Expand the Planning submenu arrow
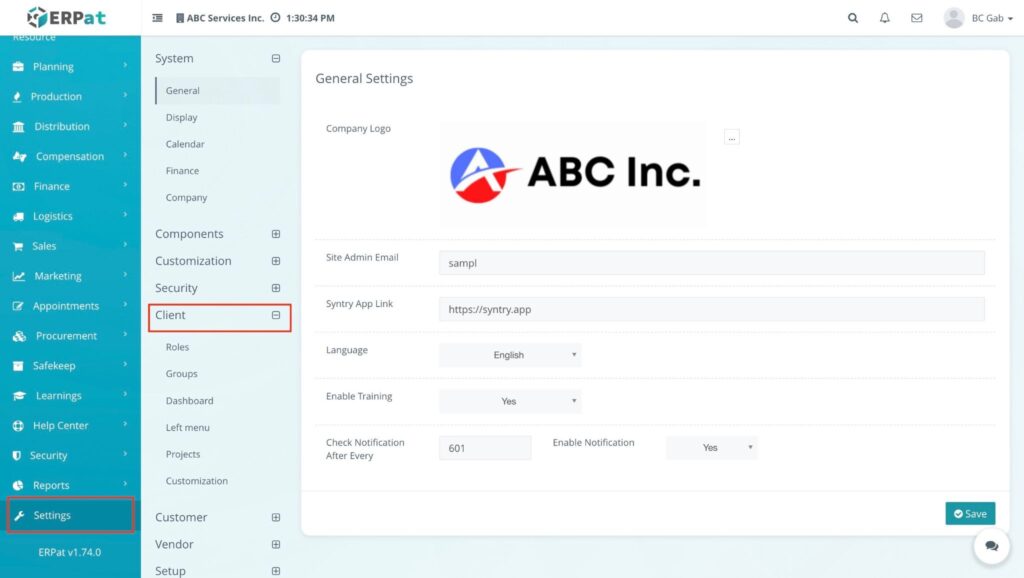1024x578 pixels. [125, 66]
